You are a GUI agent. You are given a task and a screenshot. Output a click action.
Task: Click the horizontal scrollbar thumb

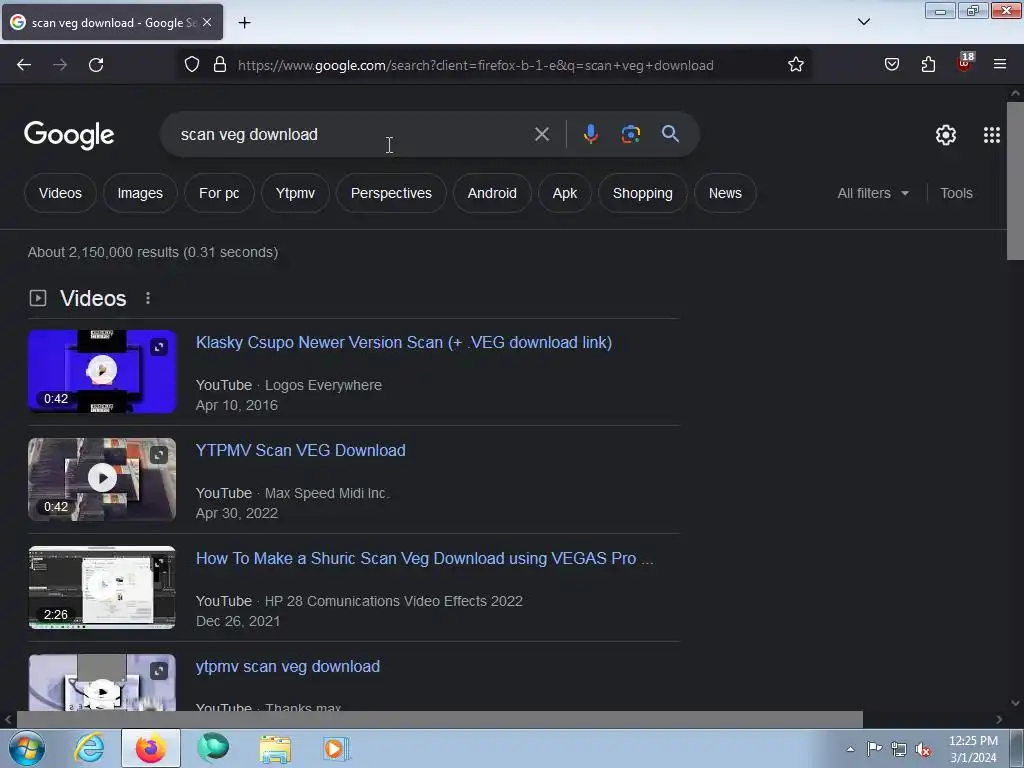pos(440,719)
